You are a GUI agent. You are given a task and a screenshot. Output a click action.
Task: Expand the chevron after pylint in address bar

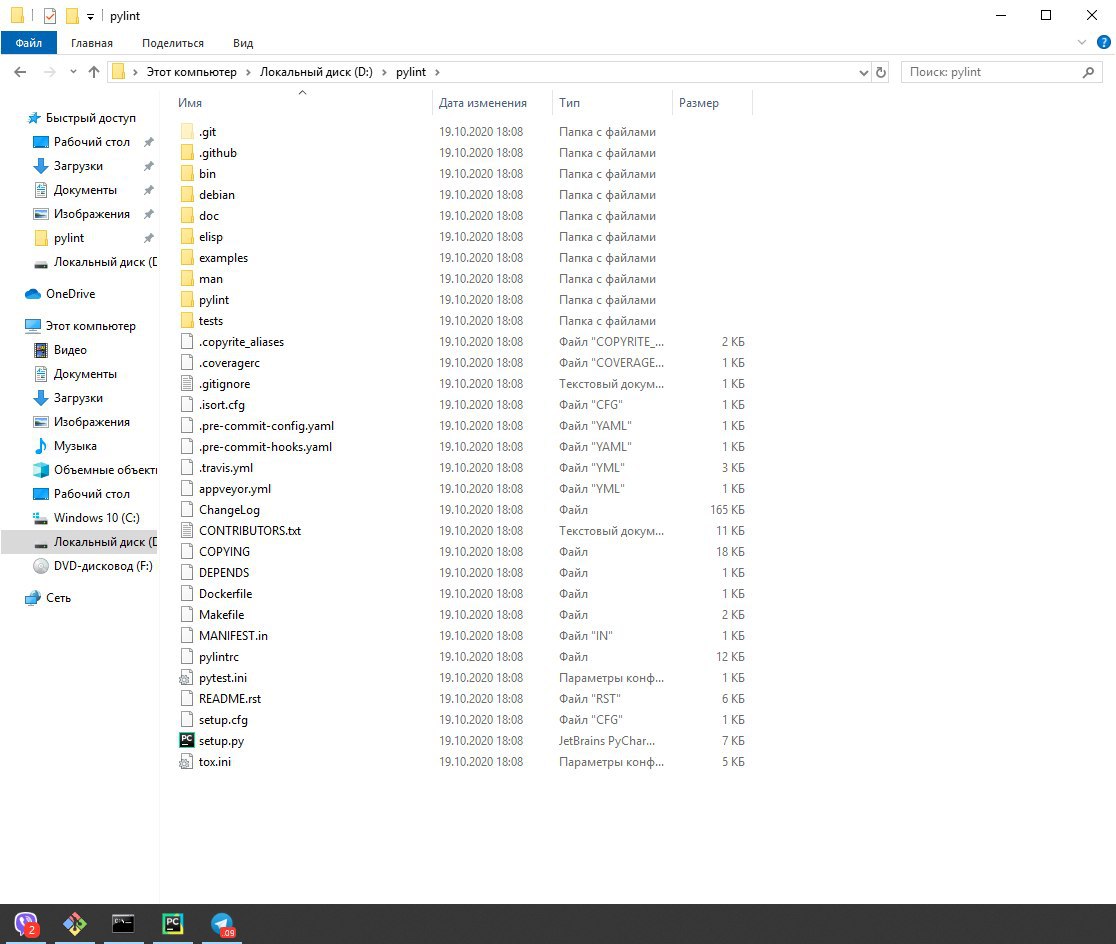[437, 72]
